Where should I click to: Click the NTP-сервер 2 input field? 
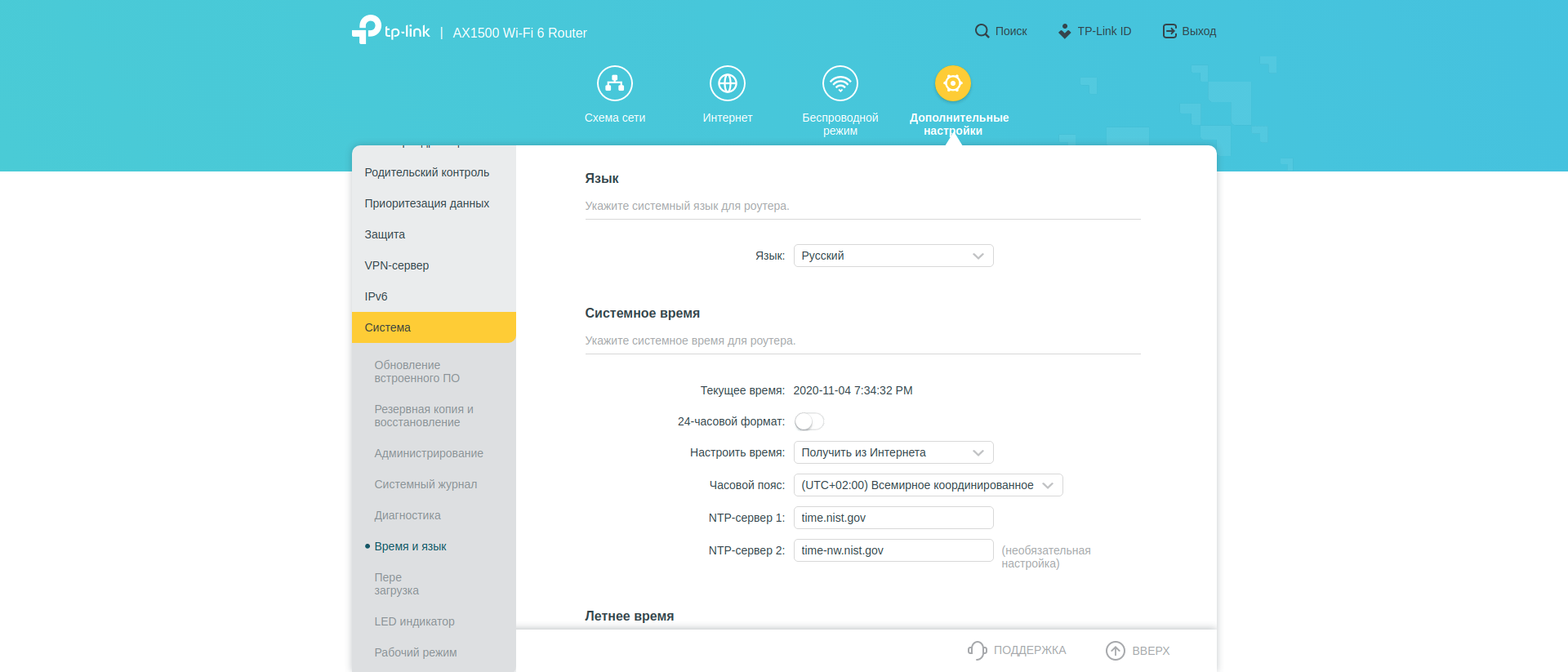coord(893,550)
